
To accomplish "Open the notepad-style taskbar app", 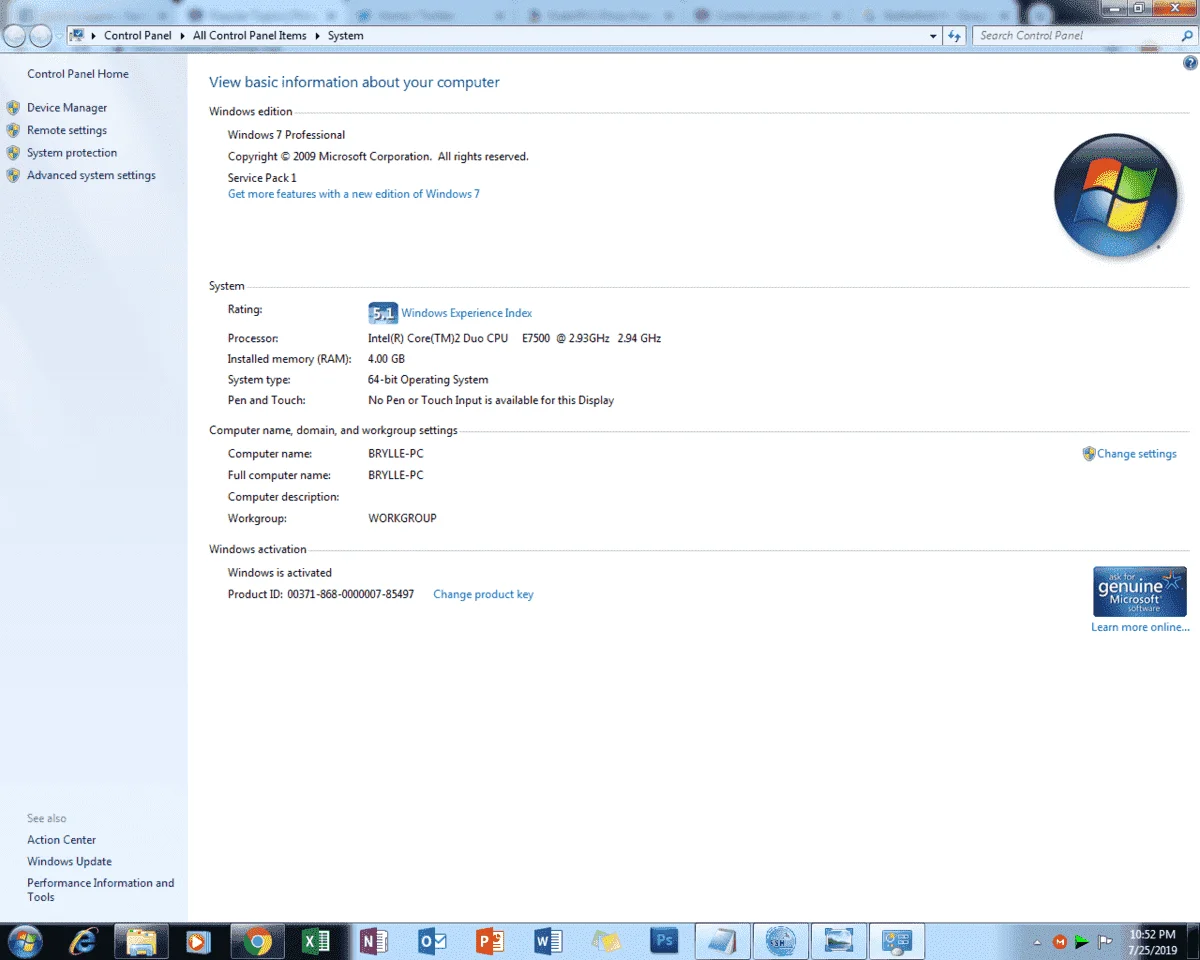I will [722, 941].
